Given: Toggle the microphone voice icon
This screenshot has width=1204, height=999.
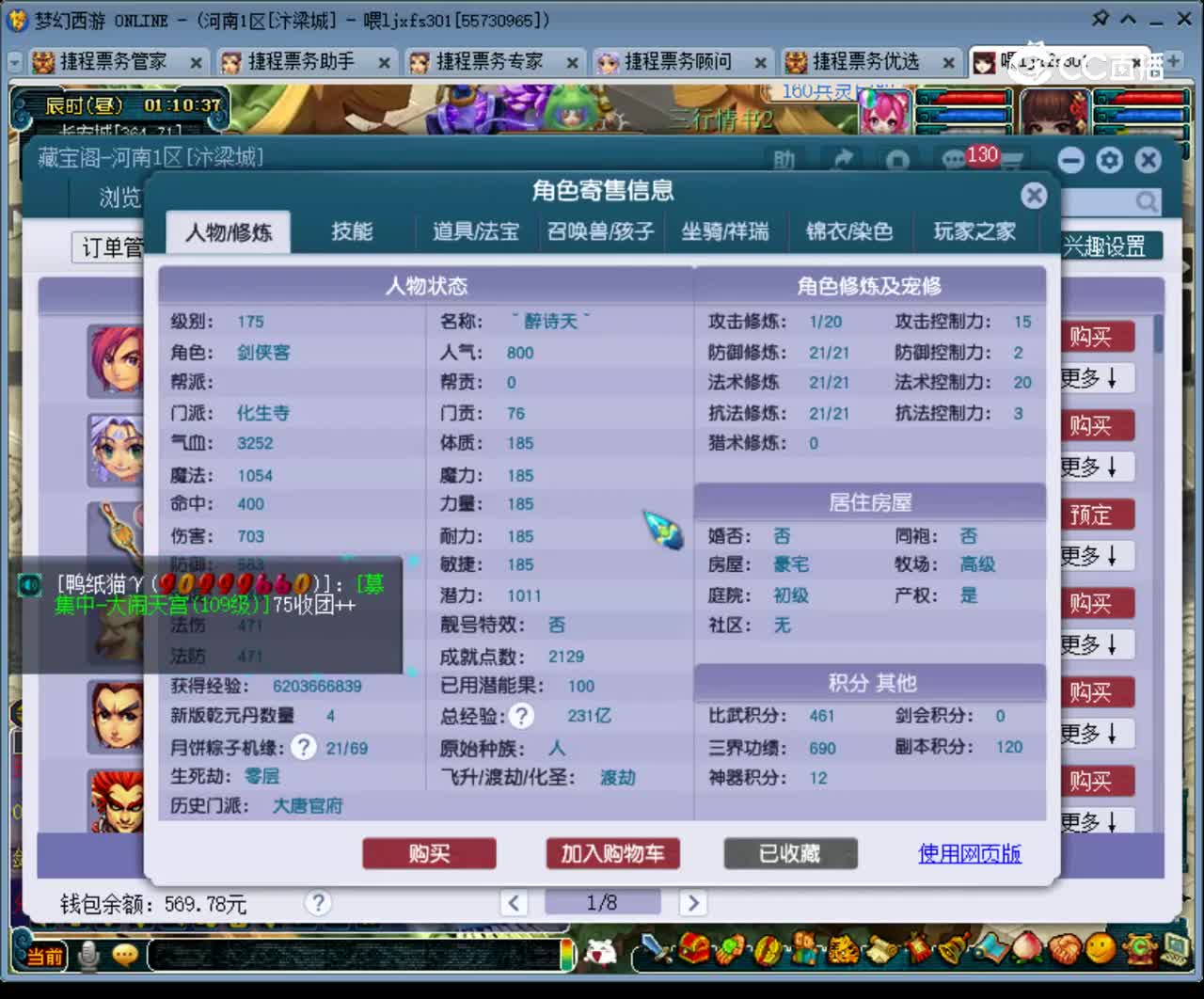Looking at the screenshot, I should (x=89, y=956).
